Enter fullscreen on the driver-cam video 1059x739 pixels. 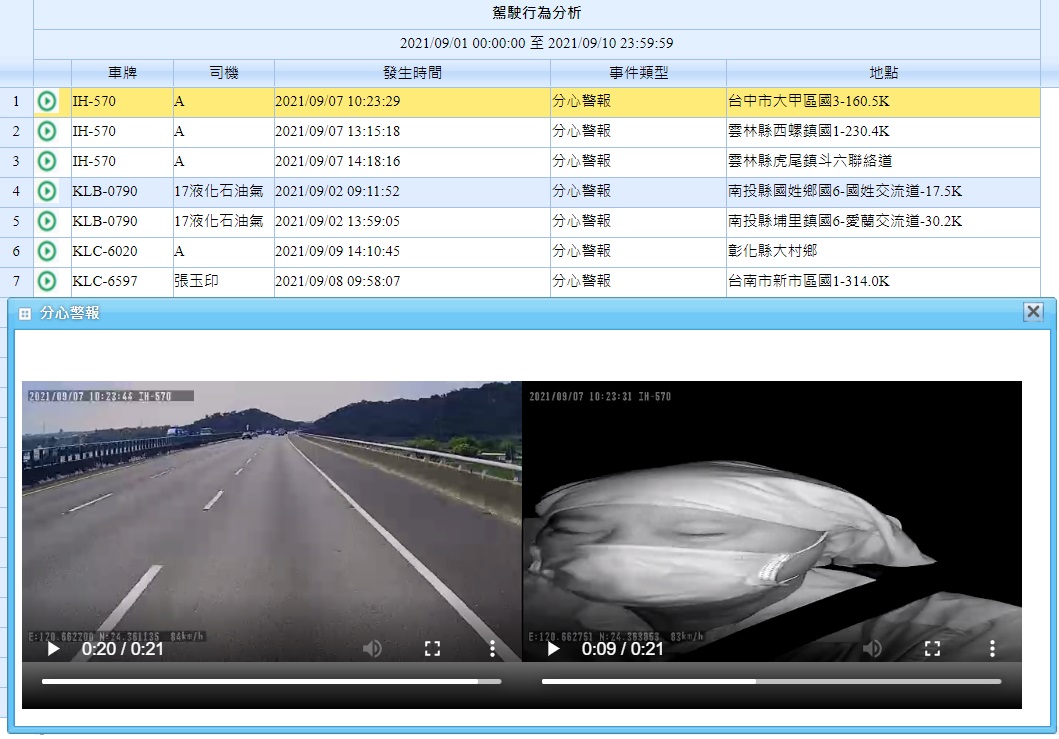click(x=932, y=649)
